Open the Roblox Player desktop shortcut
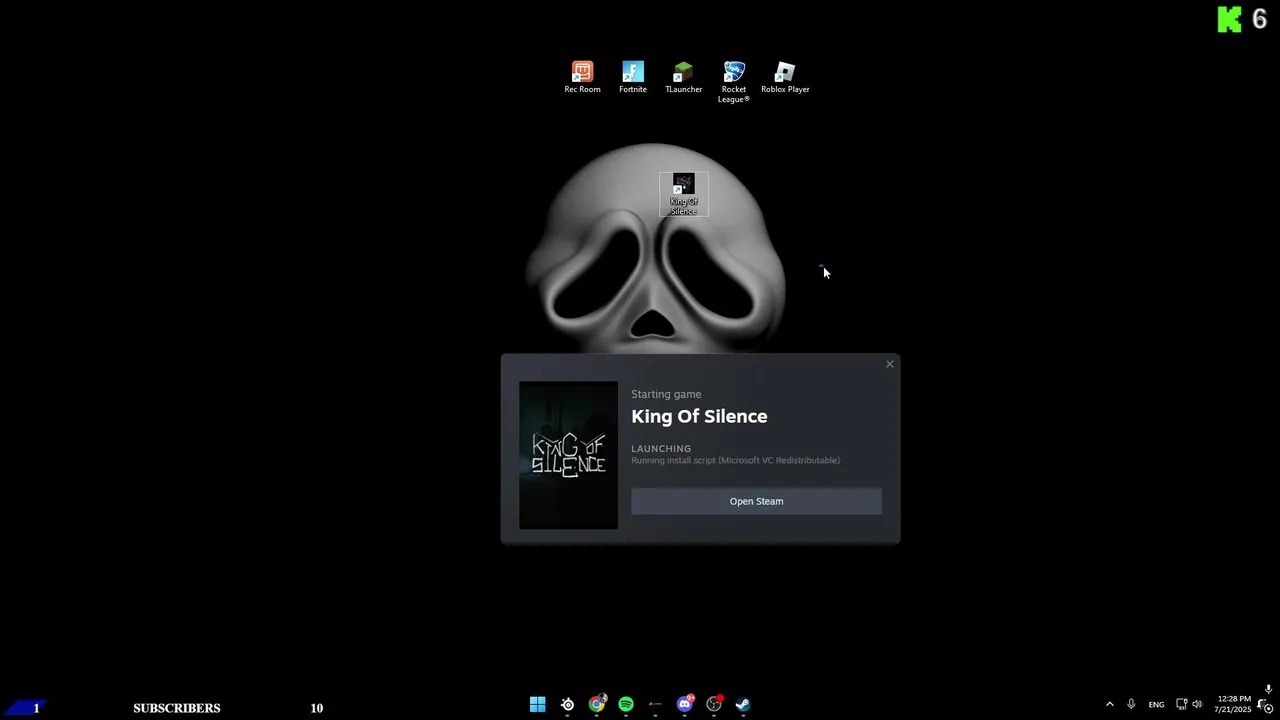The image size is (1280, 720). coord(785,77)
